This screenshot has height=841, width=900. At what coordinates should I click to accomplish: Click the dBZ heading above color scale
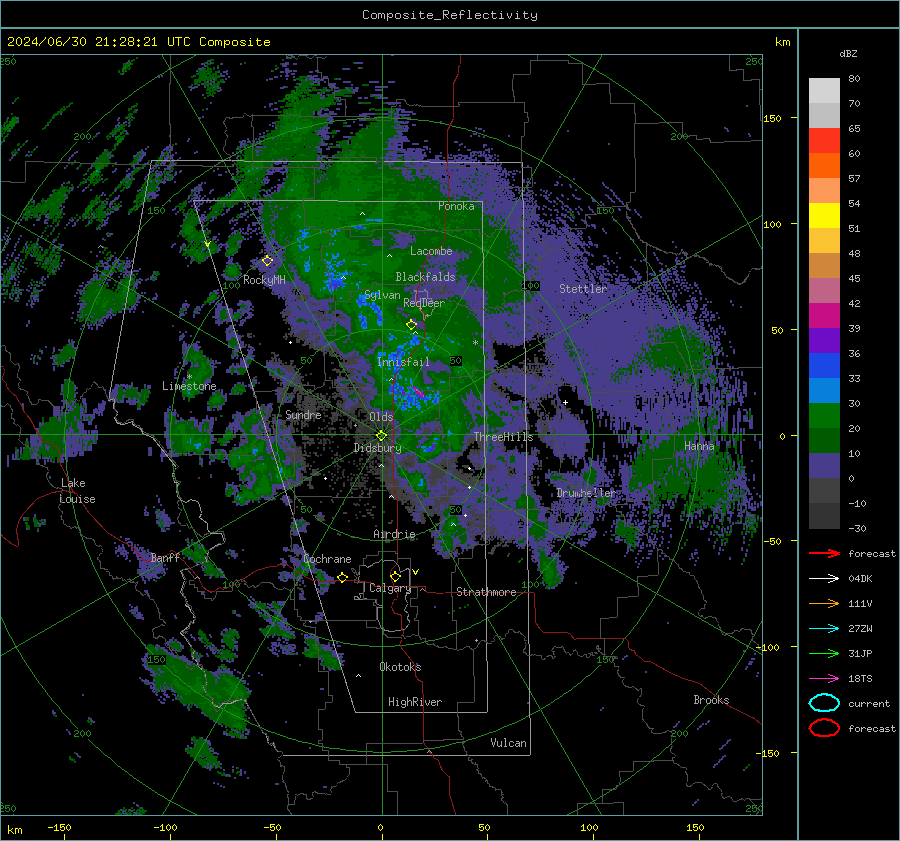(848, 53)
